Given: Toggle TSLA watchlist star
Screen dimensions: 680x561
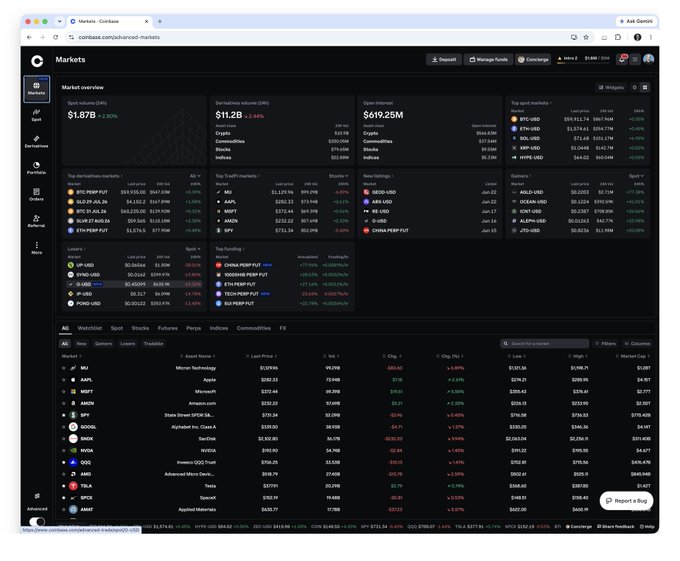Looking at the screenshot, I should [x=64, y=486].
